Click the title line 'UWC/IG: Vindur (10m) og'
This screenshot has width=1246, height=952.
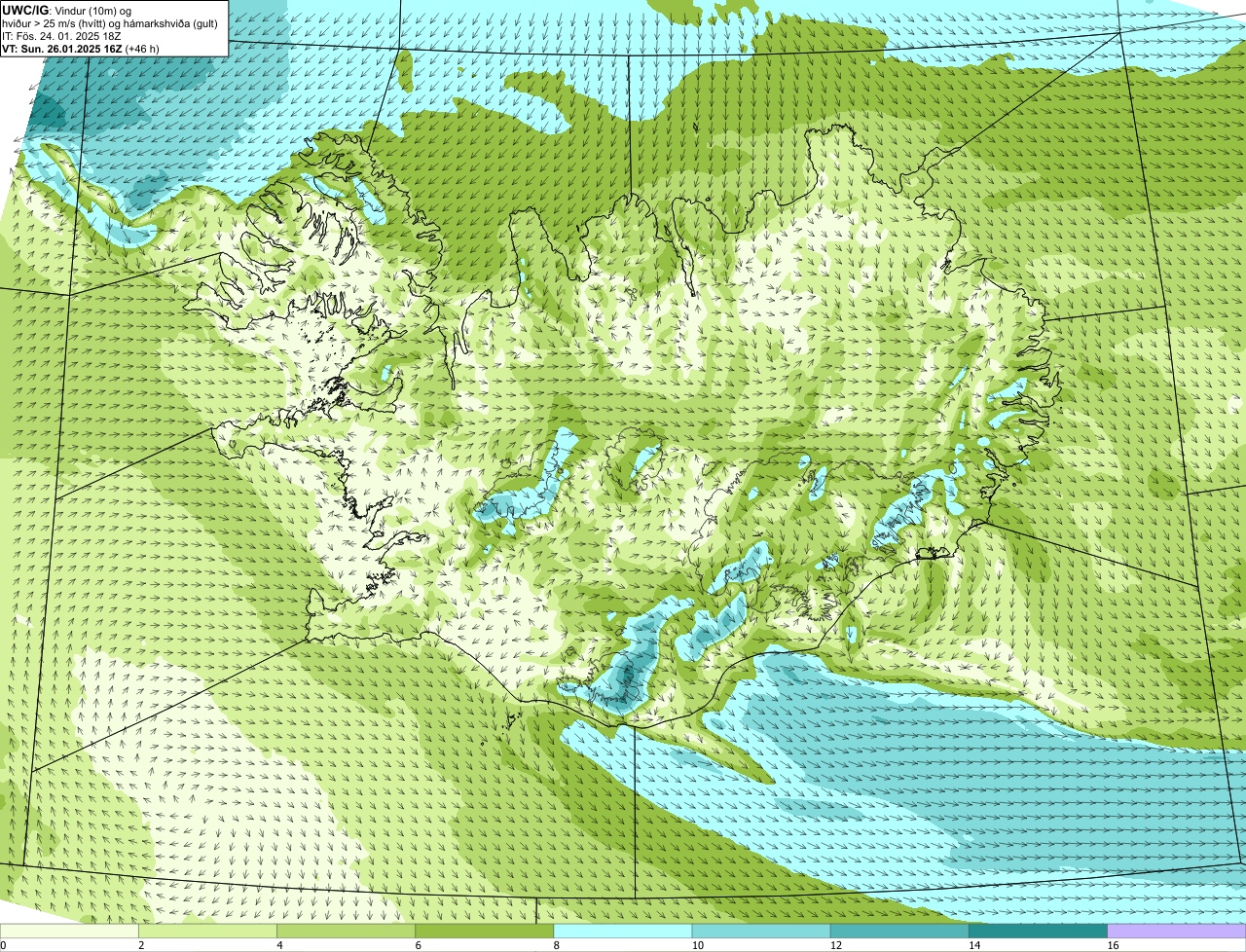click(66, 10)
